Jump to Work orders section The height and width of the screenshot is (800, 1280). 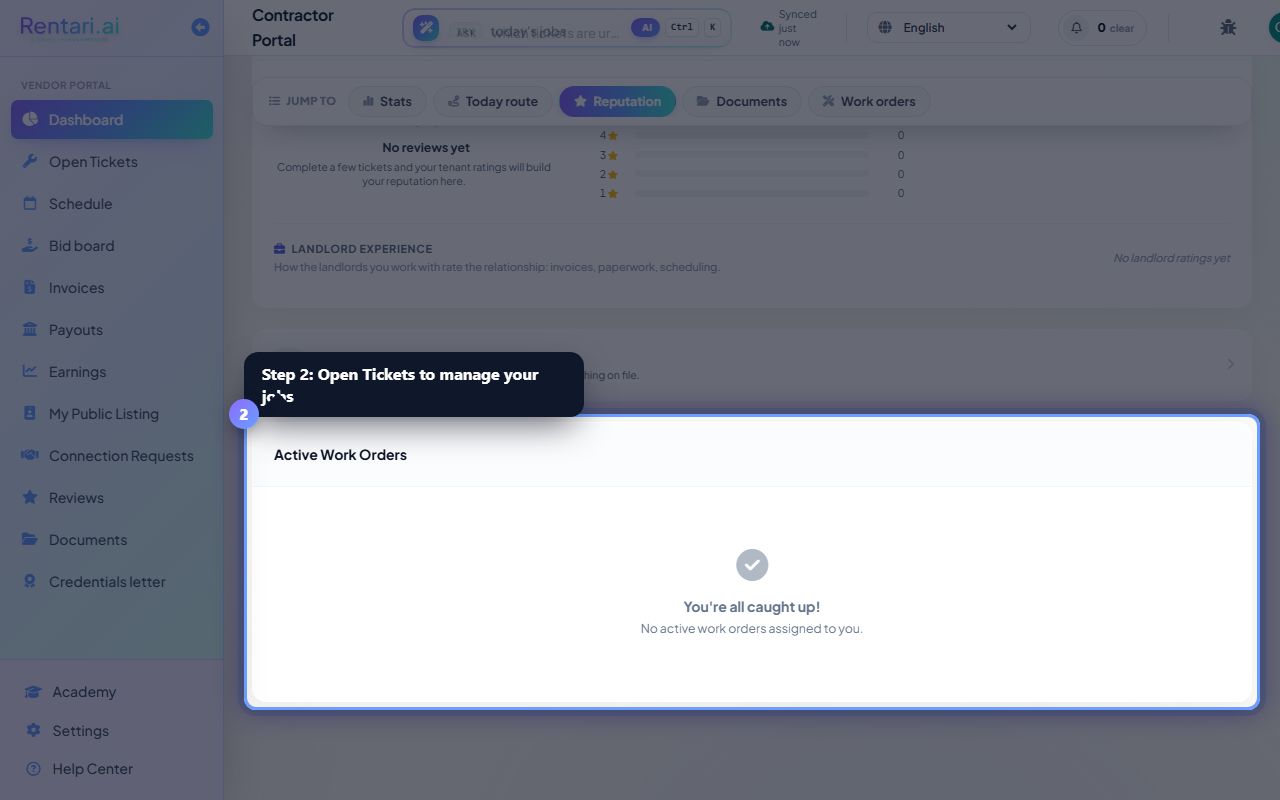pyautogui.click(x=869, y=101)
